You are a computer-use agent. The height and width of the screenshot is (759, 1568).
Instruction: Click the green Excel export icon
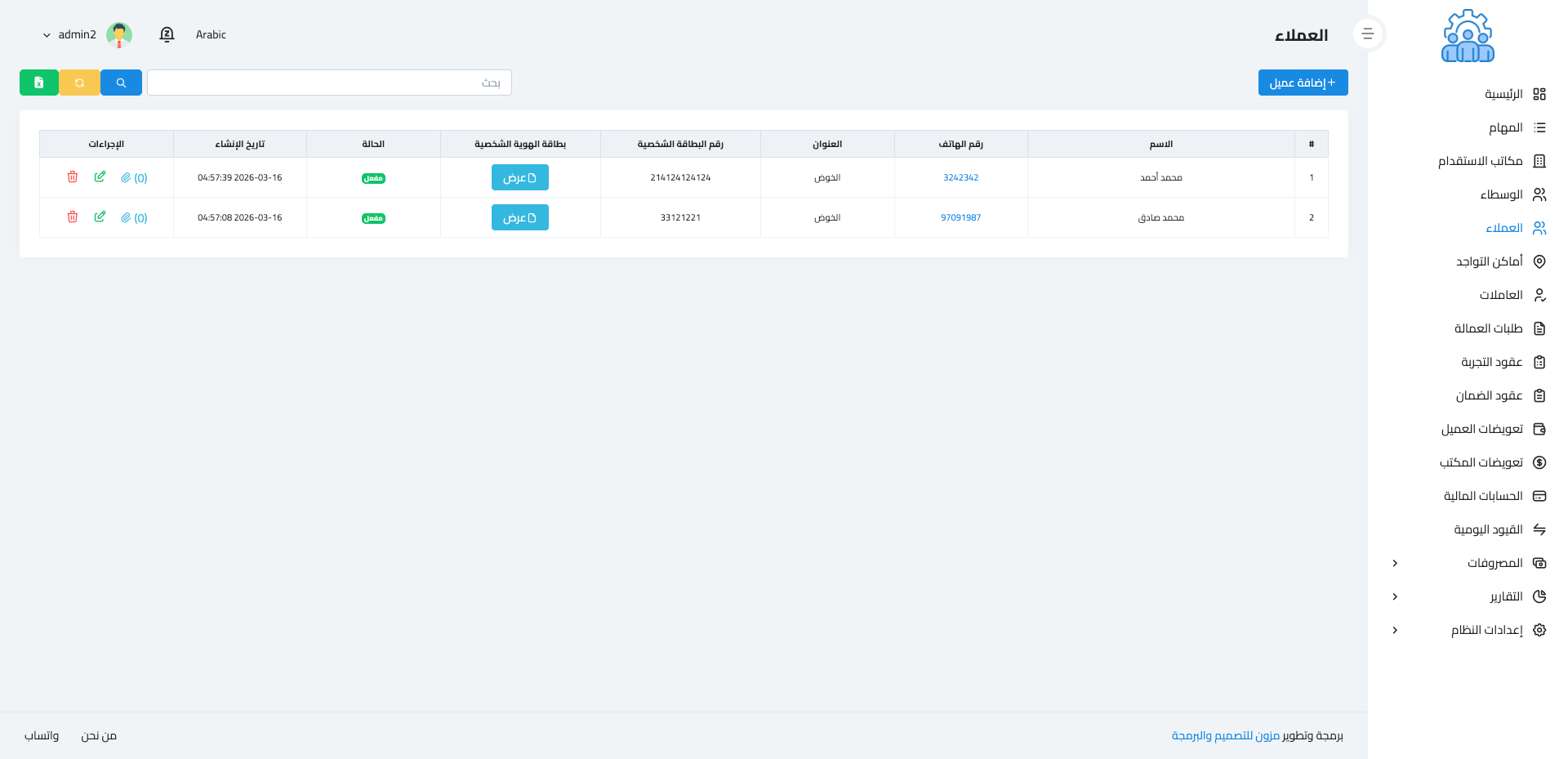(x=38, y=83)
